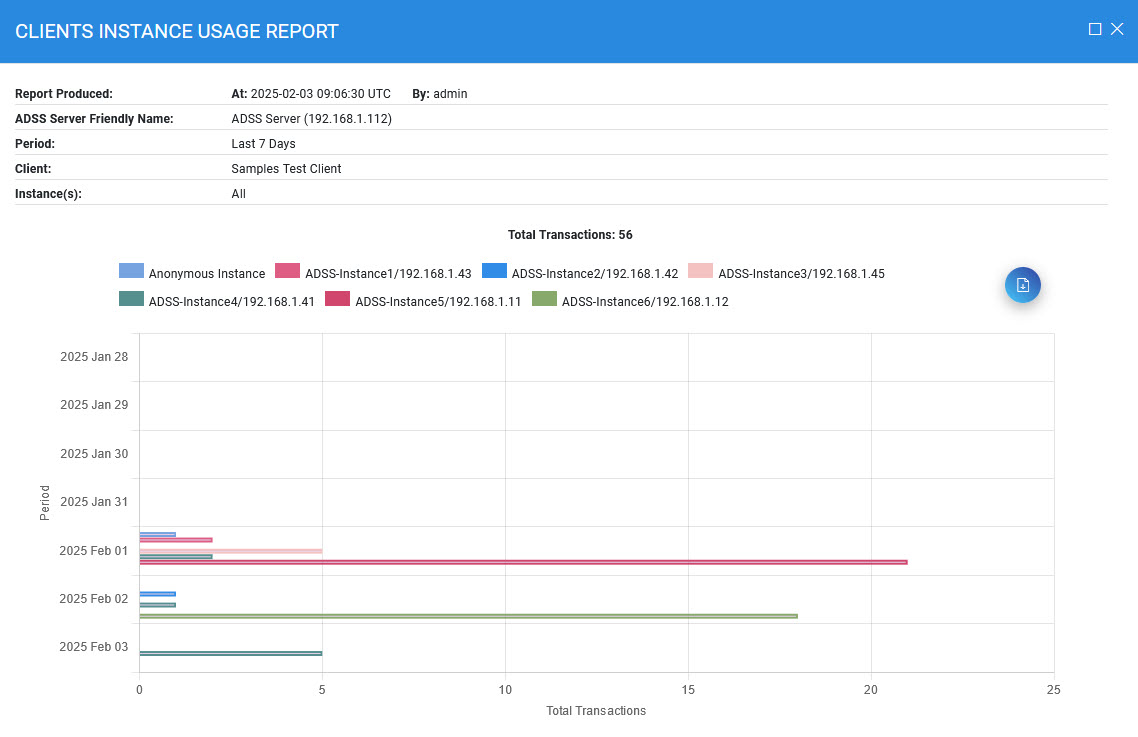
Task: Close the Clients Instance Usage Report
Action: (x=1117, y=30)
